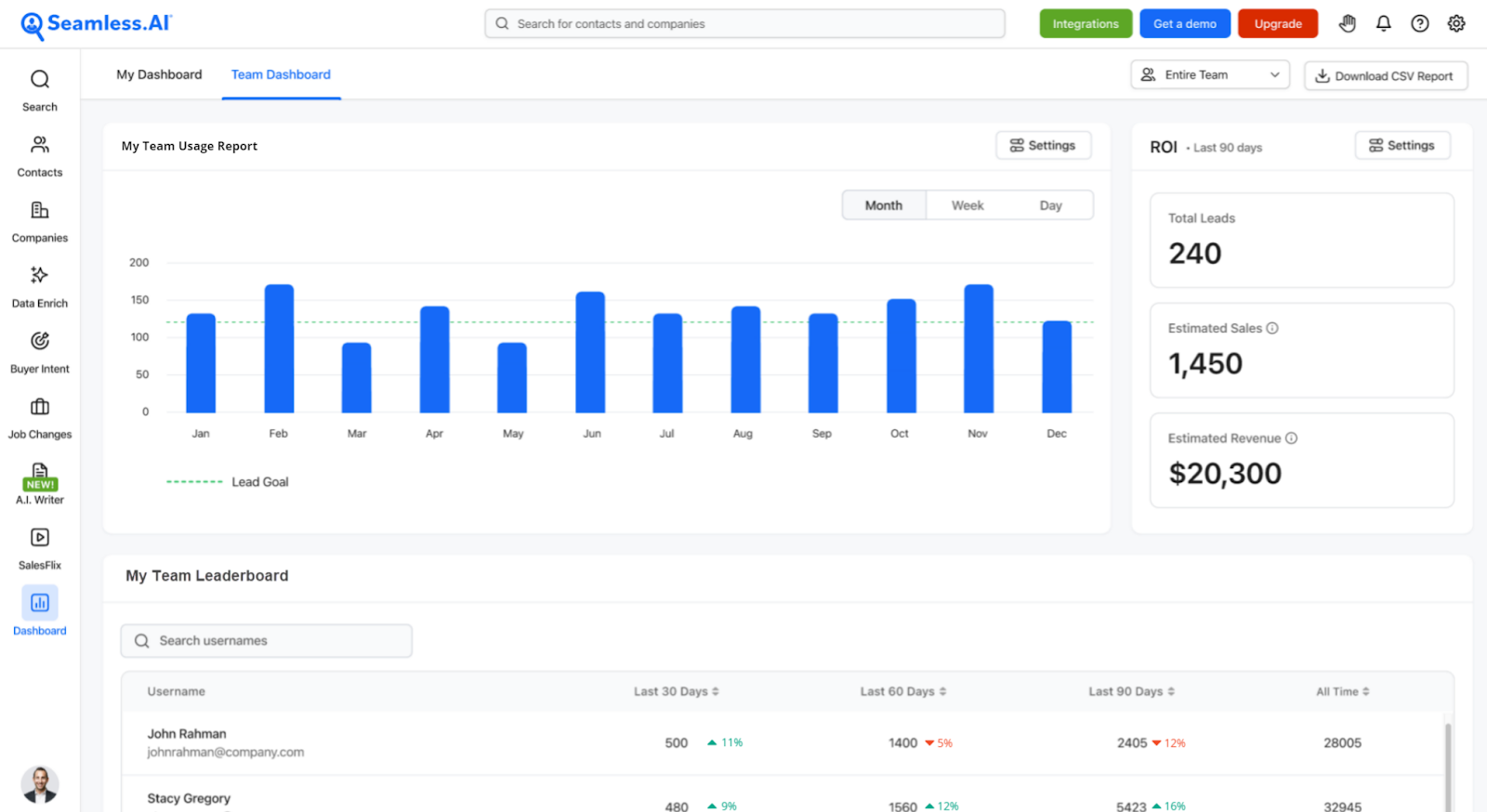Screen dimensions: 1487x812
Task: Switch usage chart to Week view
Action: pos(967,205)
